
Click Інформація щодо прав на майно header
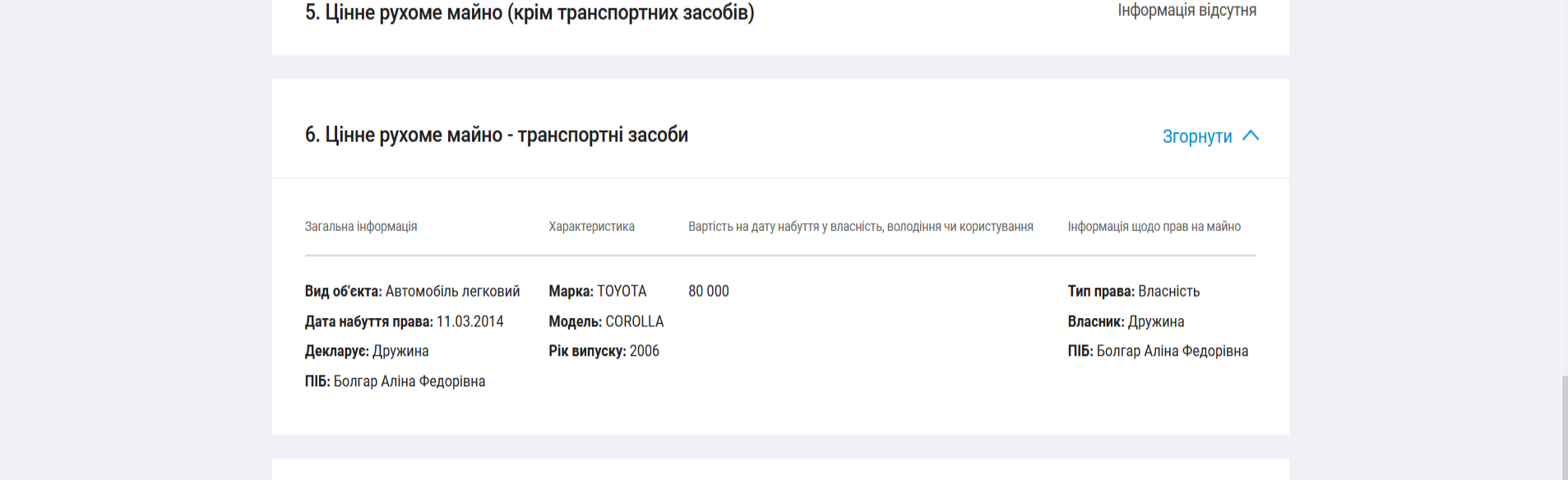pos(1154,226)
